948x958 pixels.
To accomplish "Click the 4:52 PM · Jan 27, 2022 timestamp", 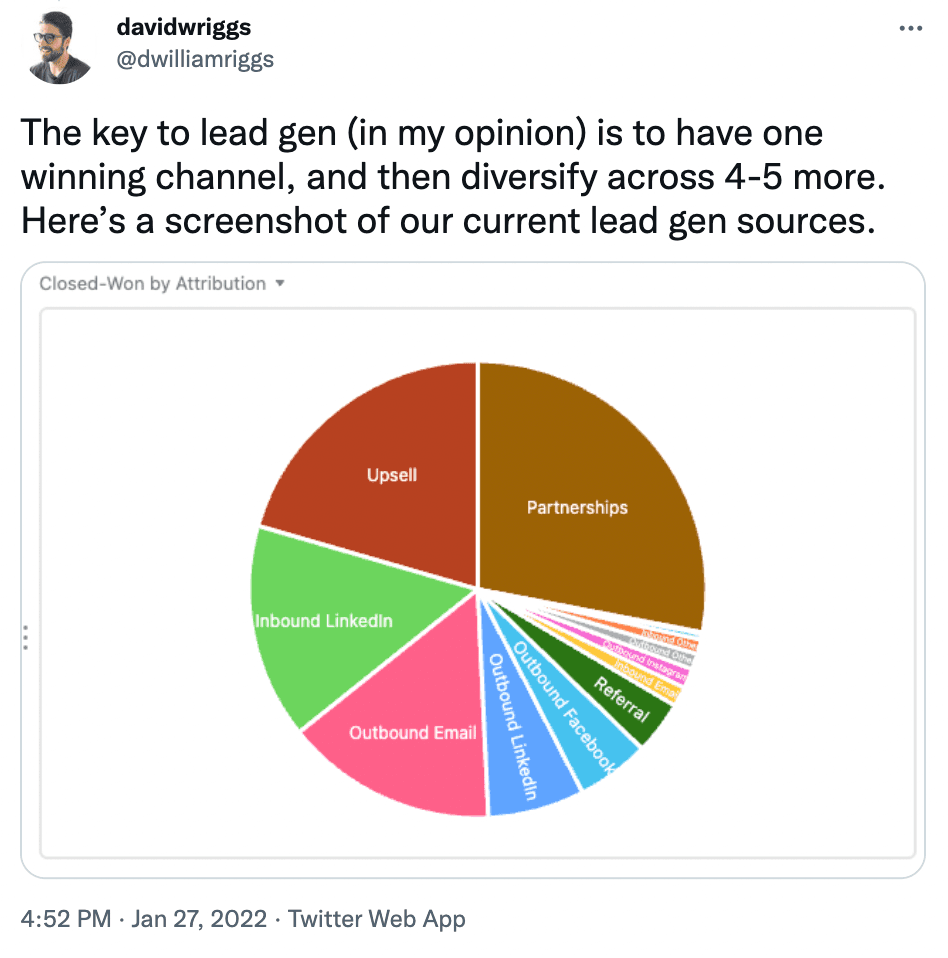I will point(142,919).
